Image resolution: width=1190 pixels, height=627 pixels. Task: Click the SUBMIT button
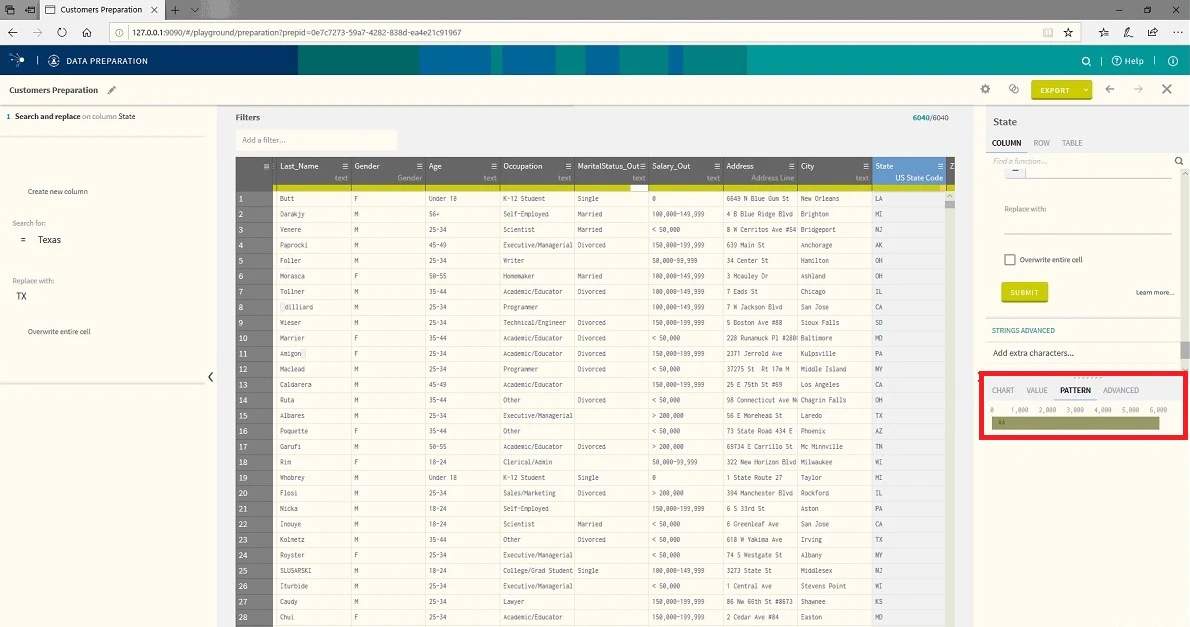(1024, 292)
